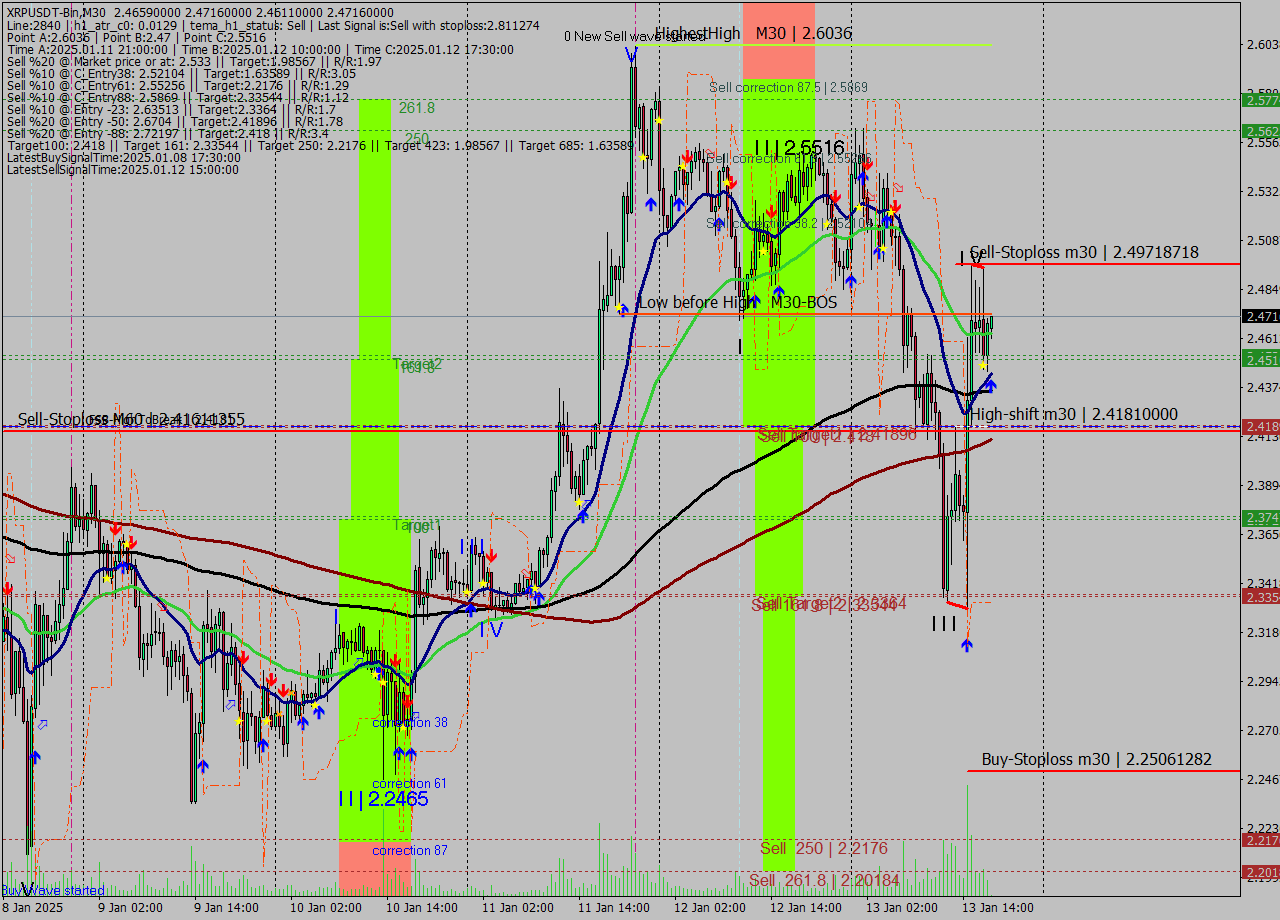Select the Target100: 2.418 targets line
1280x920 pixels.
pos(320,145)
